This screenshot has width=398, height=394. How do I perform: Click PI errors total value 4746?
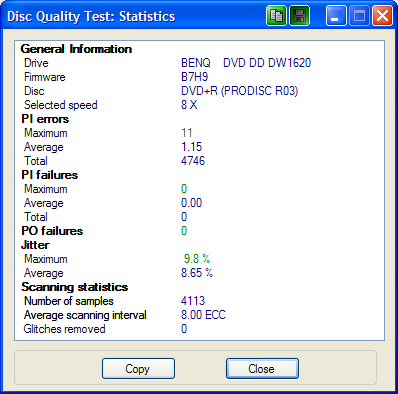[x=193, y=161]
